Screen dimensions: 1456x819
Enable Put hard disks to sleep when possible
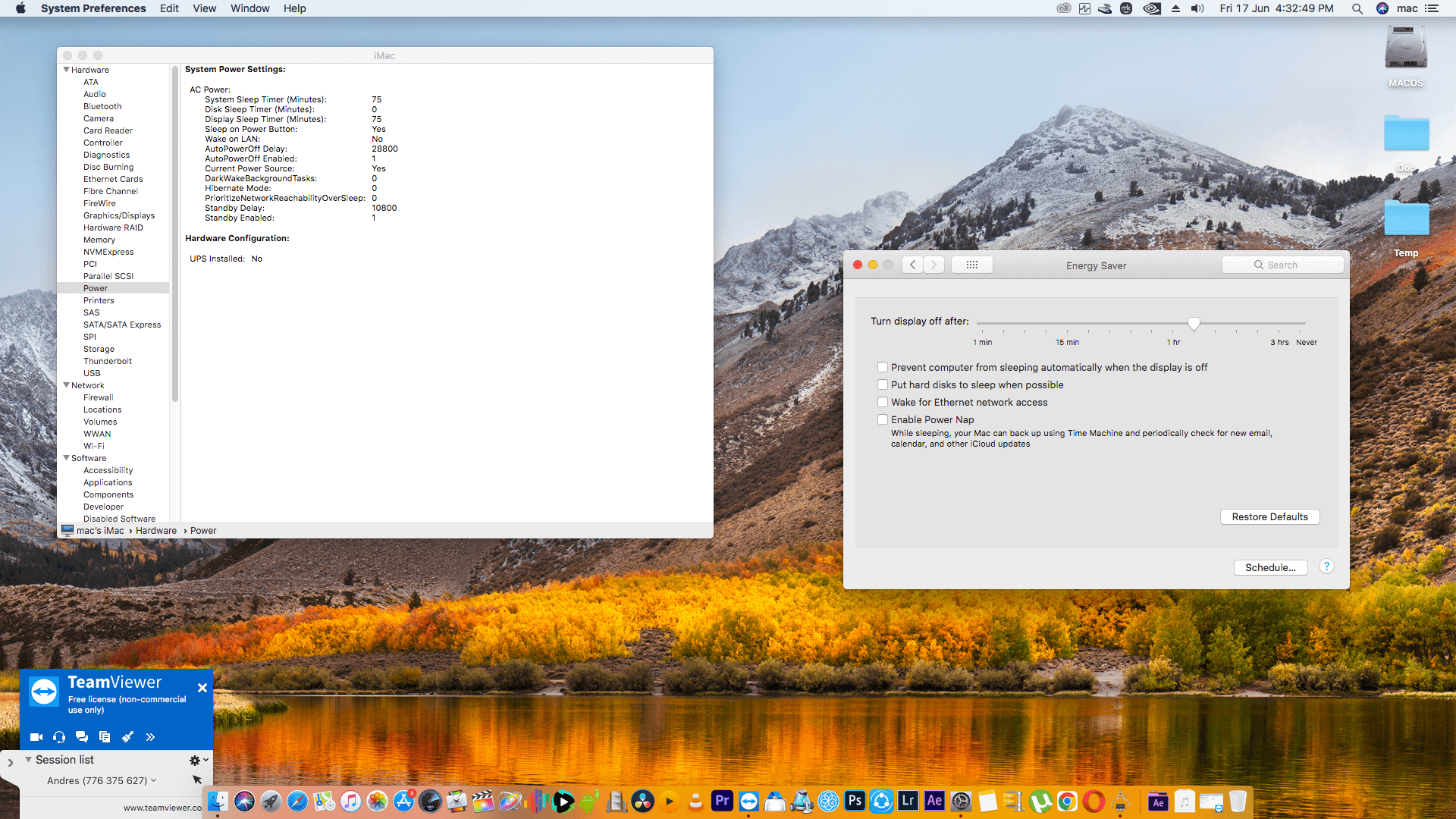(883, 384)
